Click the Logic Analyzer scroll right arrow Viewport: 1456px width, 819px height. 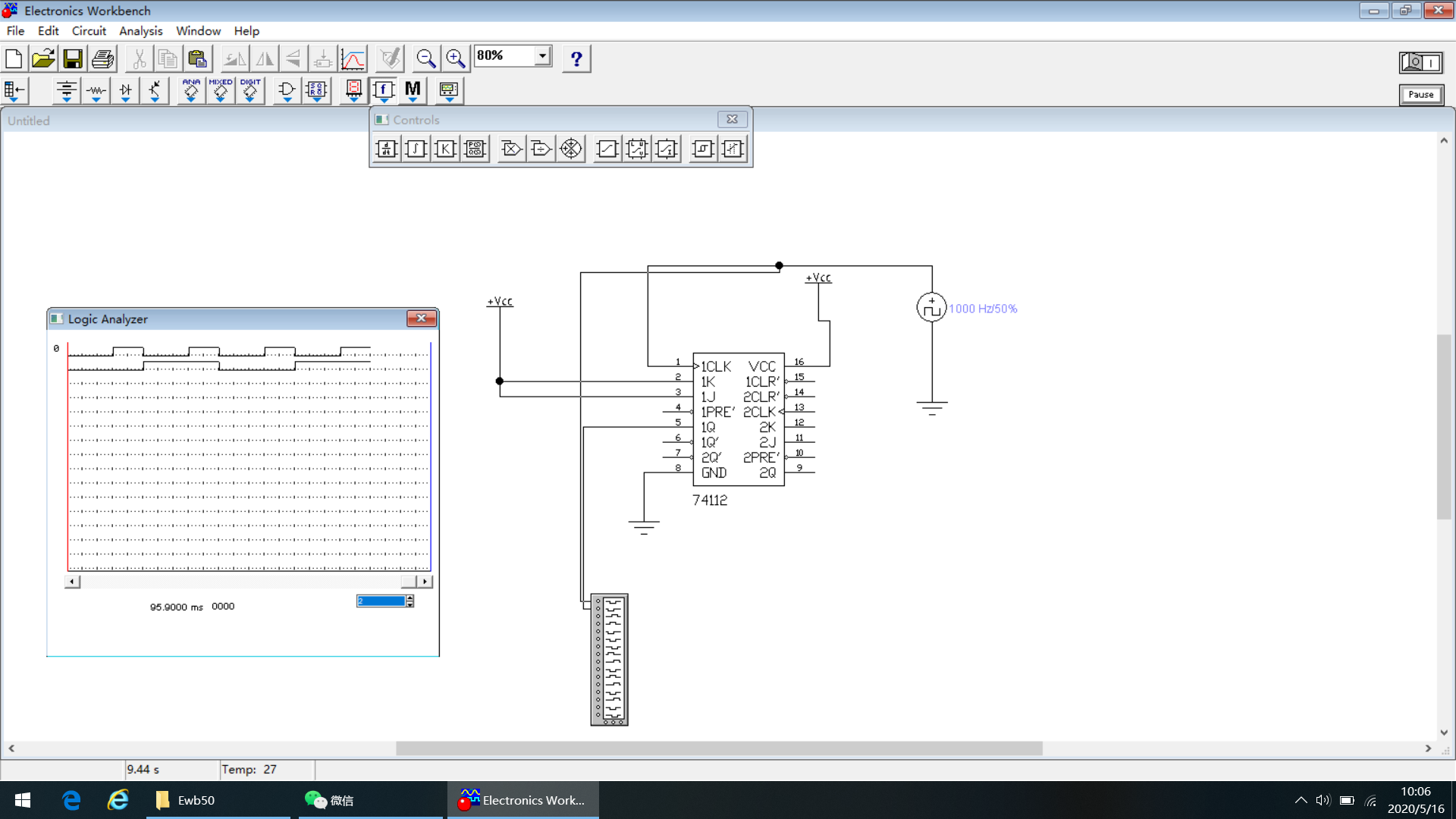(425, 582)
